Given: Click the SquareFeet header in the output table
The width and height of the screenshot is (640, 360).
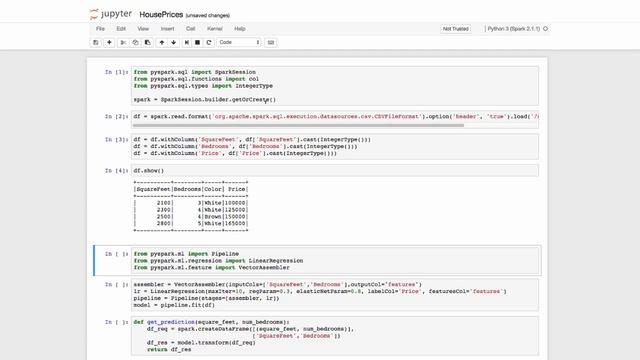Looking at the screenshot, I should (x=153, y=189).
